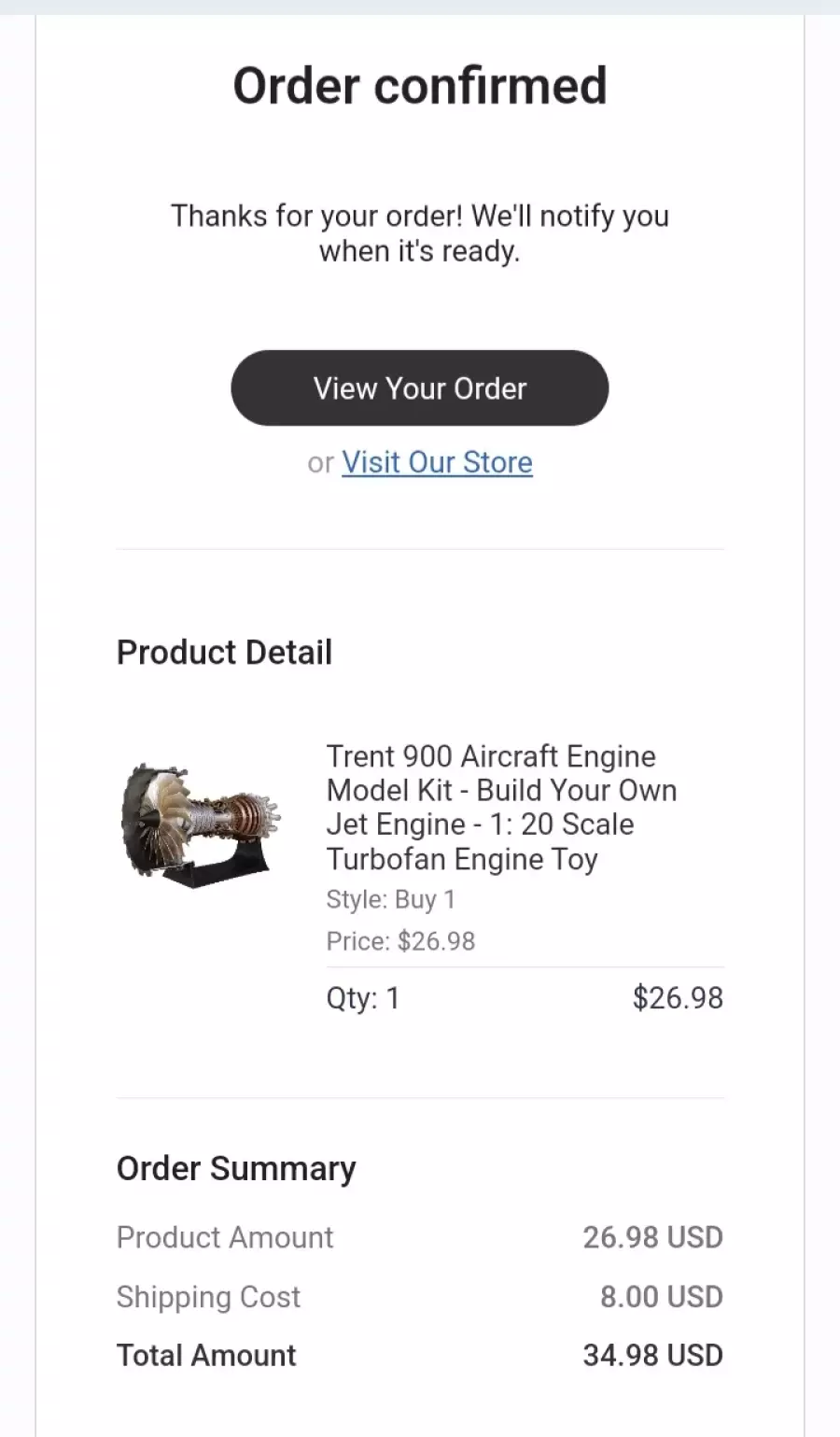Open the View Your Order button
The height and width of the screenshot is (1437, 840).
coord(420,388)
